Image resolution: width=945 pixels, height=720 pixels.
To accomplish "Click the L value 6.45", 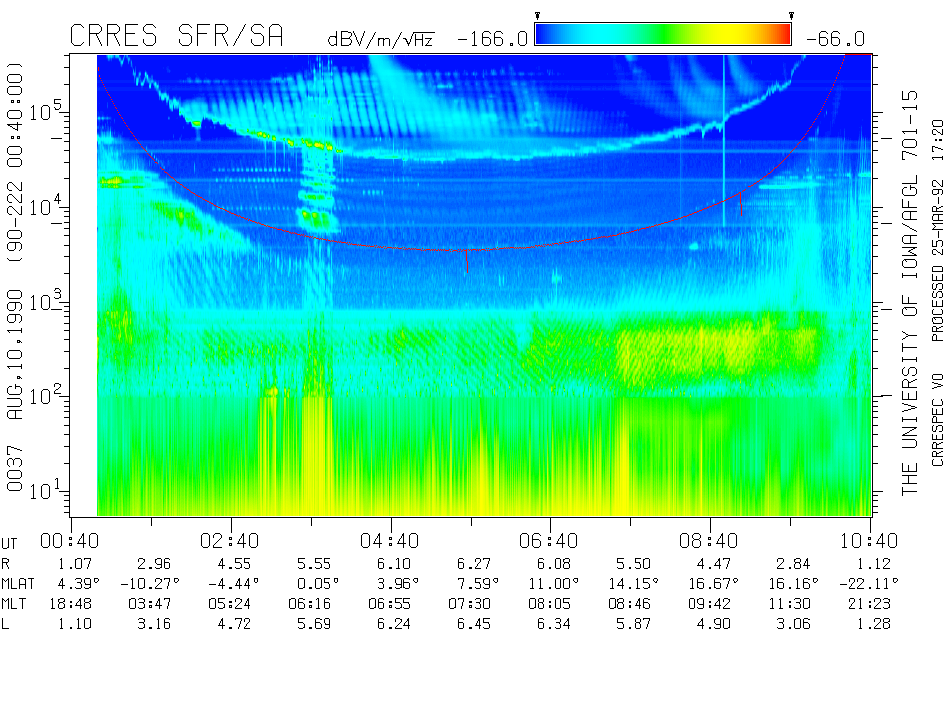I will (470, 625).
